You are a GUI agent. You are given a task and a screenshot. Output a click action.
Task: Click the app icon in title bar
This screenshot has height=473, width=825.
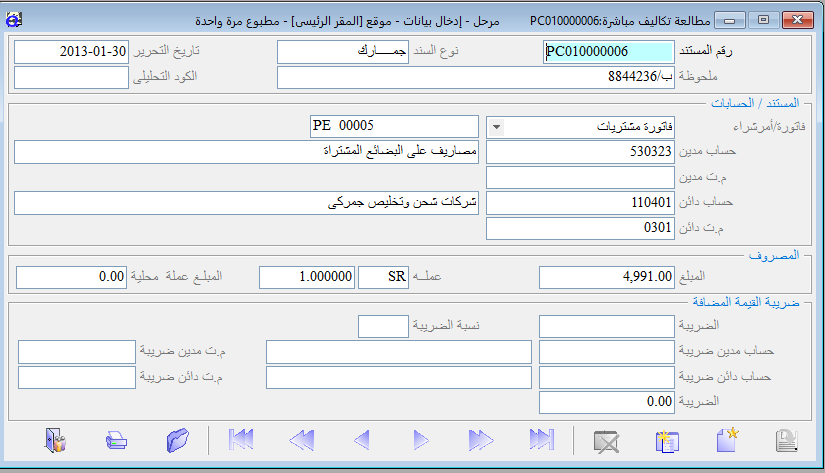[14, 19]
